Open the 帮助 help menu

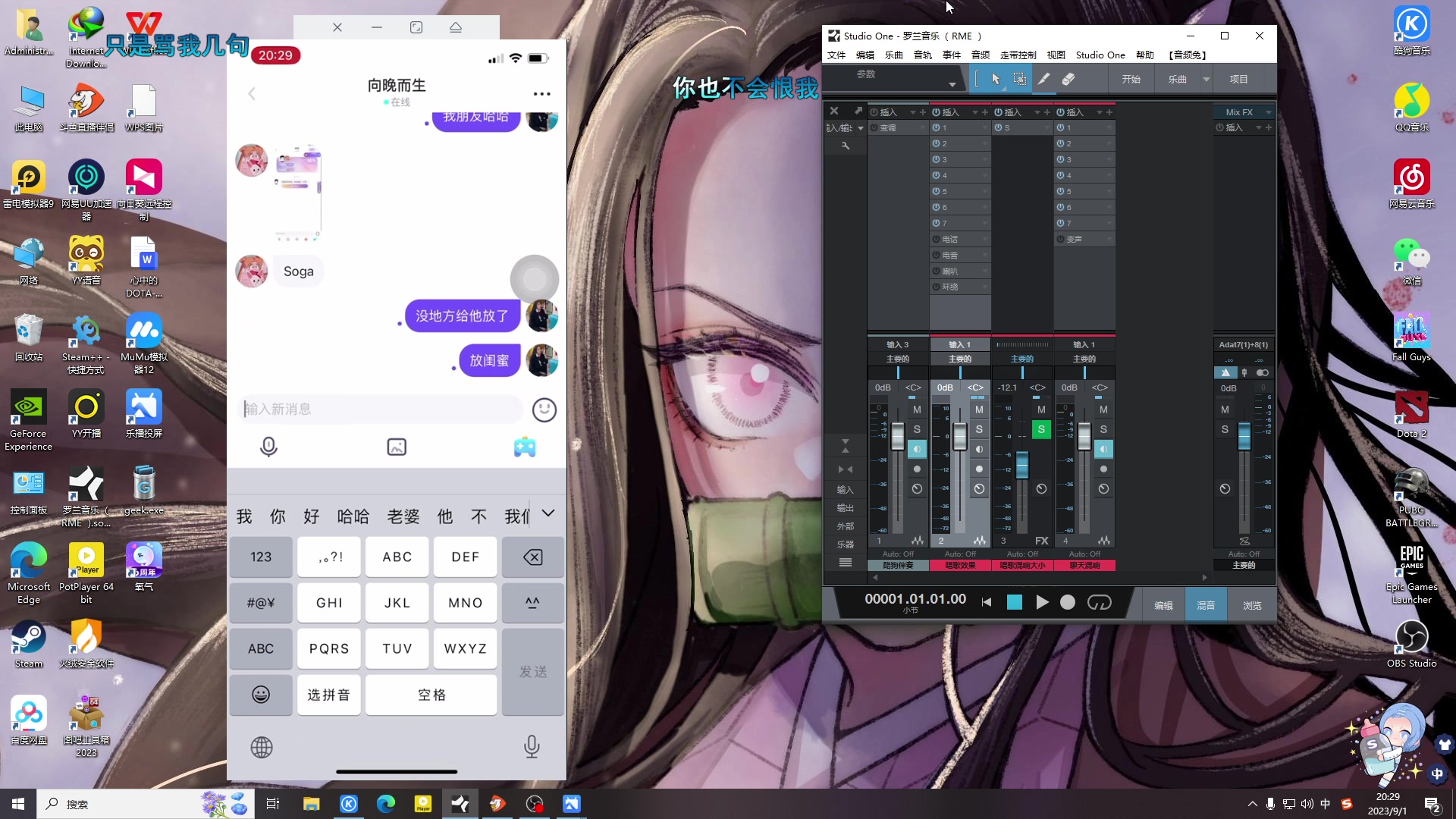tap(1145, 55)
